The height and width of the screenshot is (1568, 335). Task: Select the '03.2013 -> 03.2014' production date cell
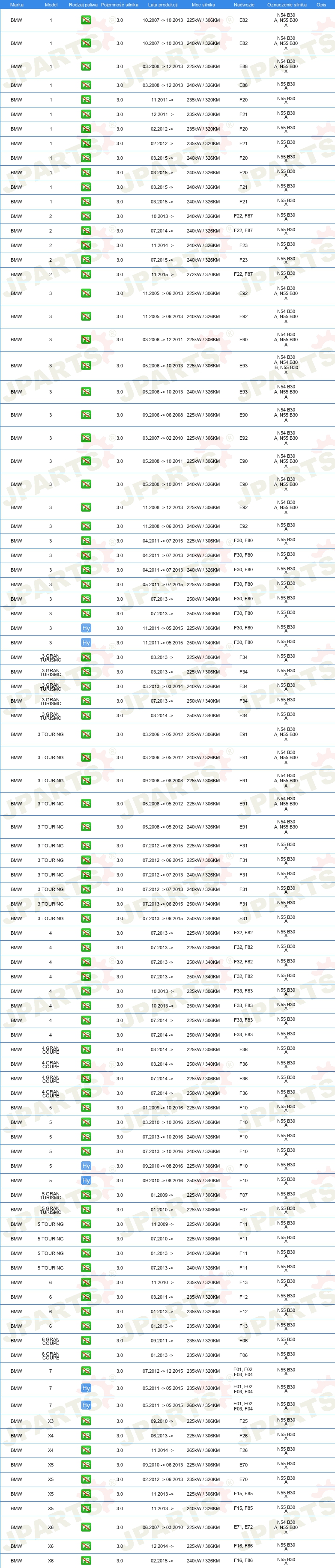pos(163,687)
